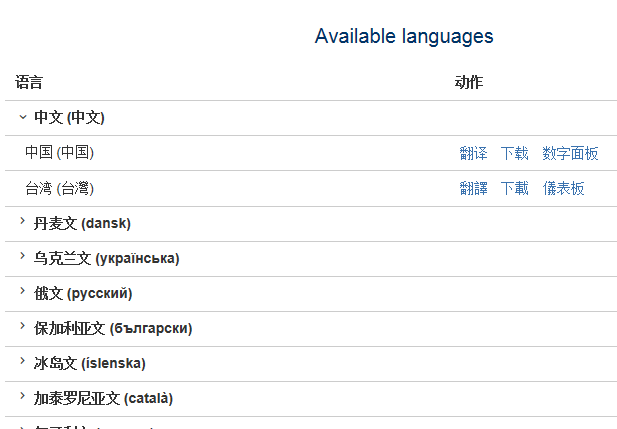Expand the 冰岛文 (íslenska) chevron
This screenshot has width=617, height=429.
click(22, 362)
